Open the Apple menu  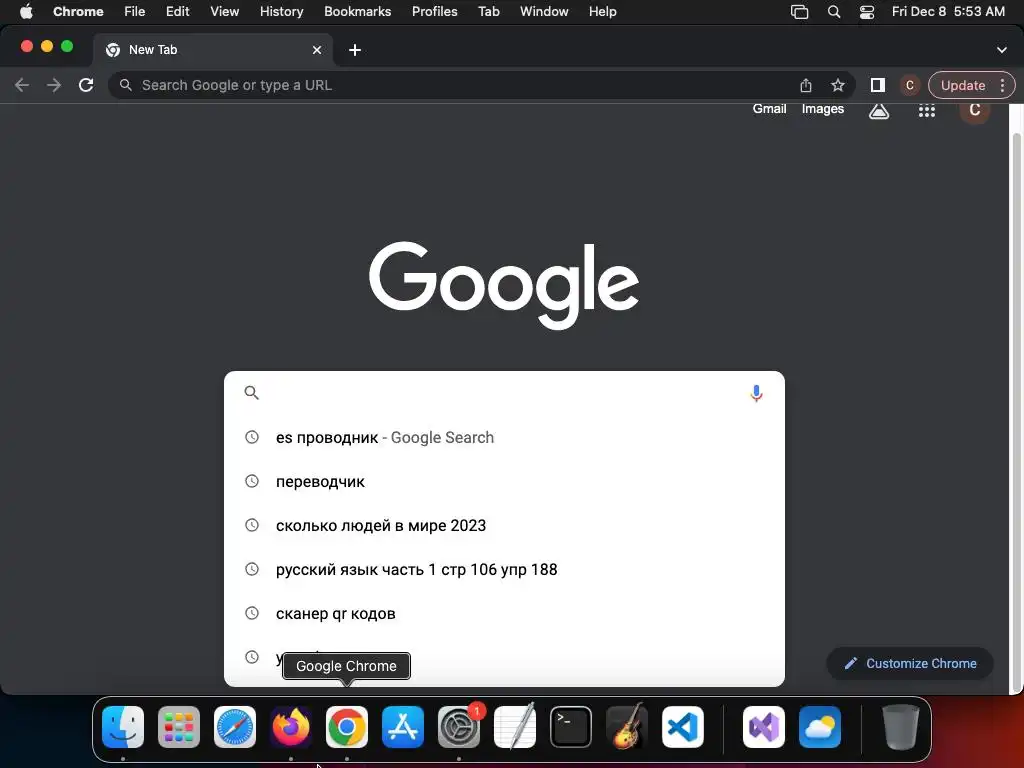tap(26, 11)
